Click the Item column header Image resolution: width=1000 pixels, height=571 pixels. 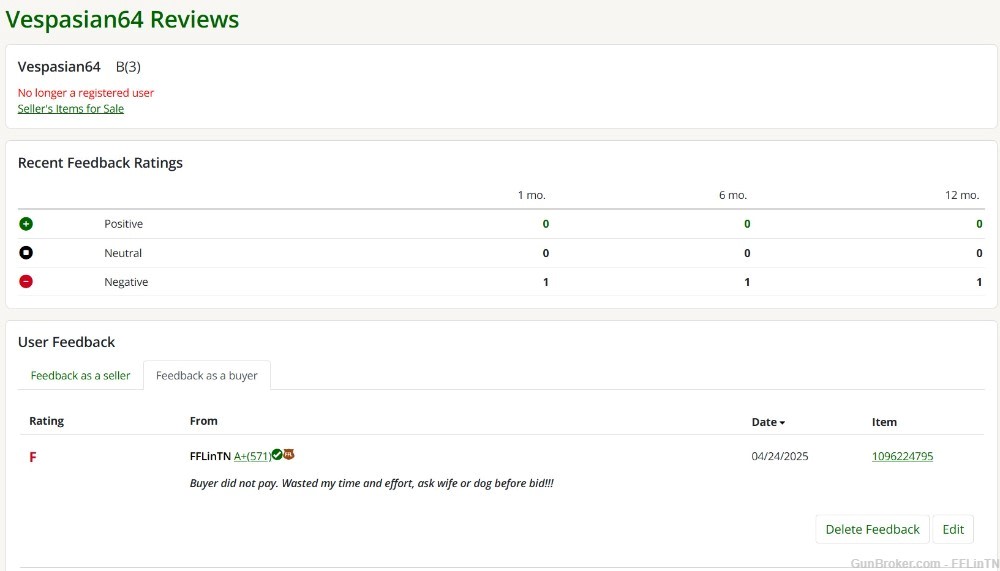pos(884,422)
